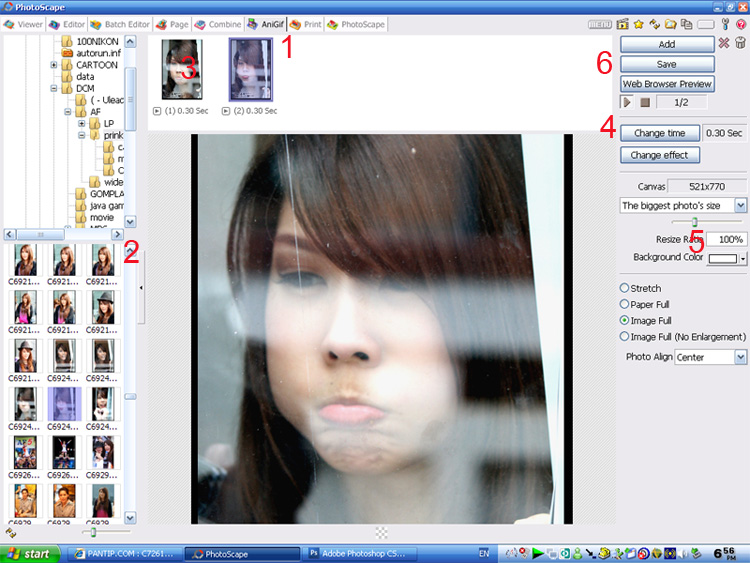
Task: Switch to the Combine tab
Action: [218, 24]
